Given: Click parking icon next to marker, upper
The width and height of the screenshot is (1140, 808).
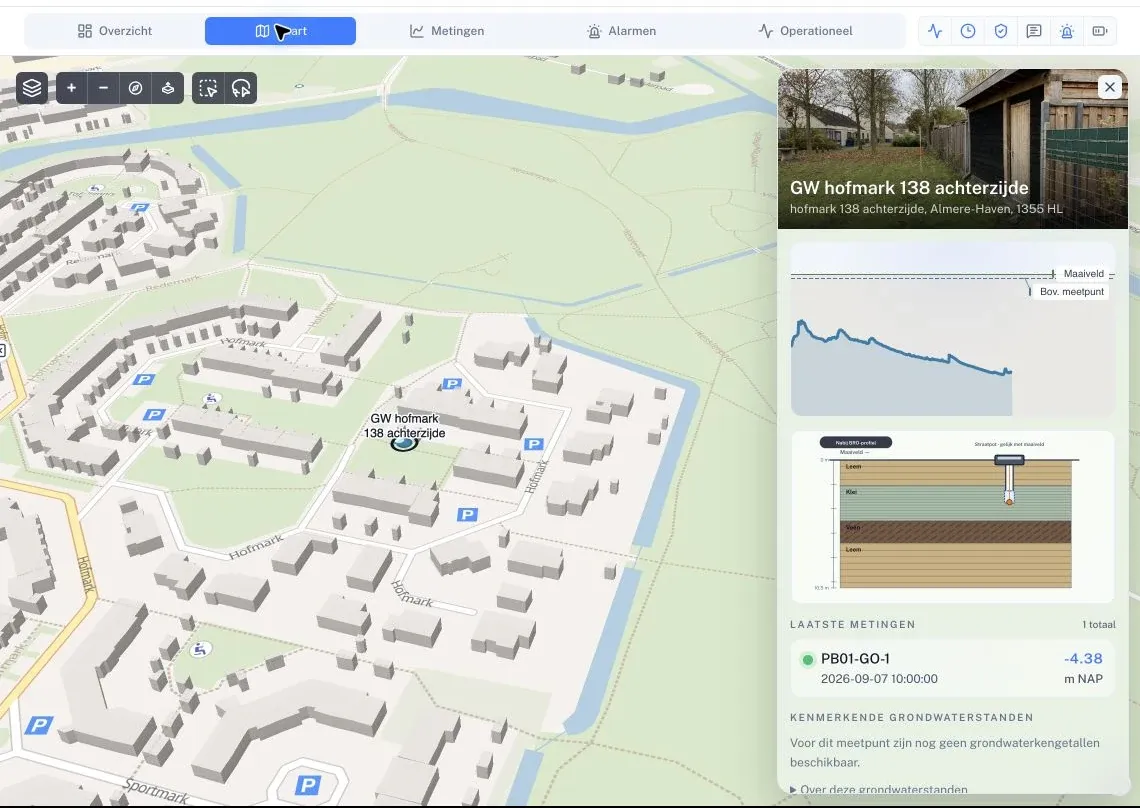Looking at the screenshot, I should click(452, 383).
